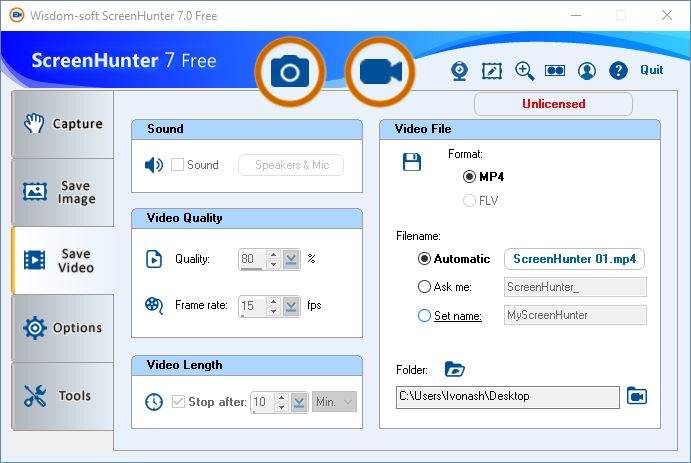Click the video folder icon beside path
The height and width of the screenshot is (463, 691).
[x=637, y=397]
